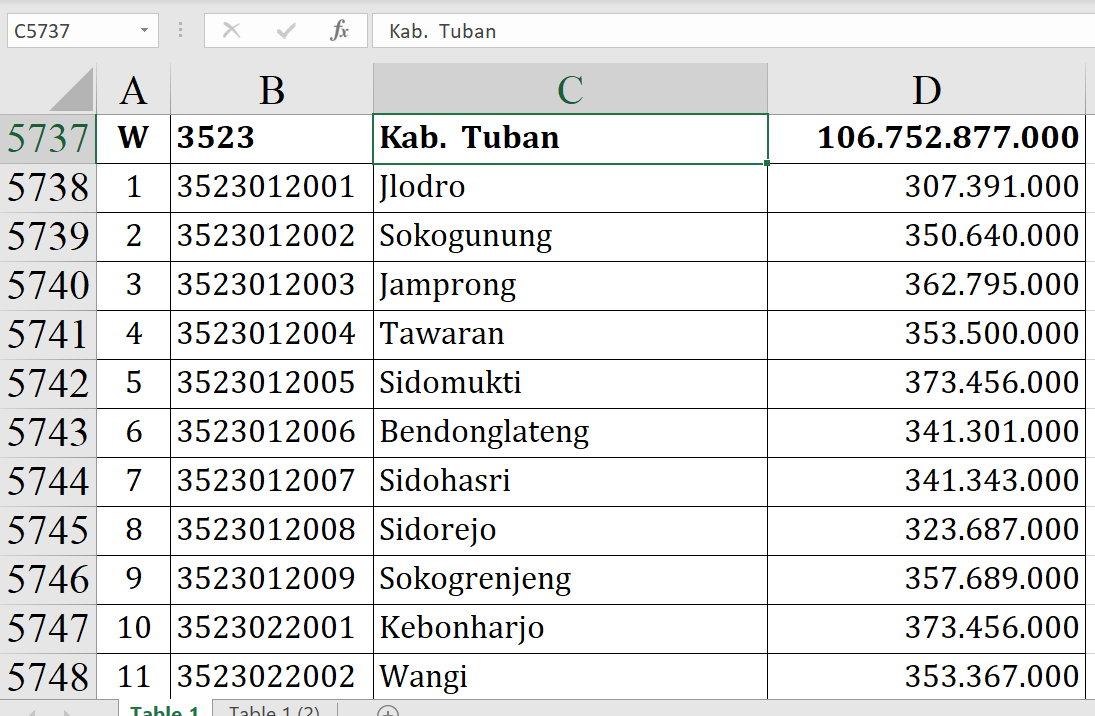Click the Insert Function fx icon
This screenshot has width=1095, height=716.
(x=340, y=31)
